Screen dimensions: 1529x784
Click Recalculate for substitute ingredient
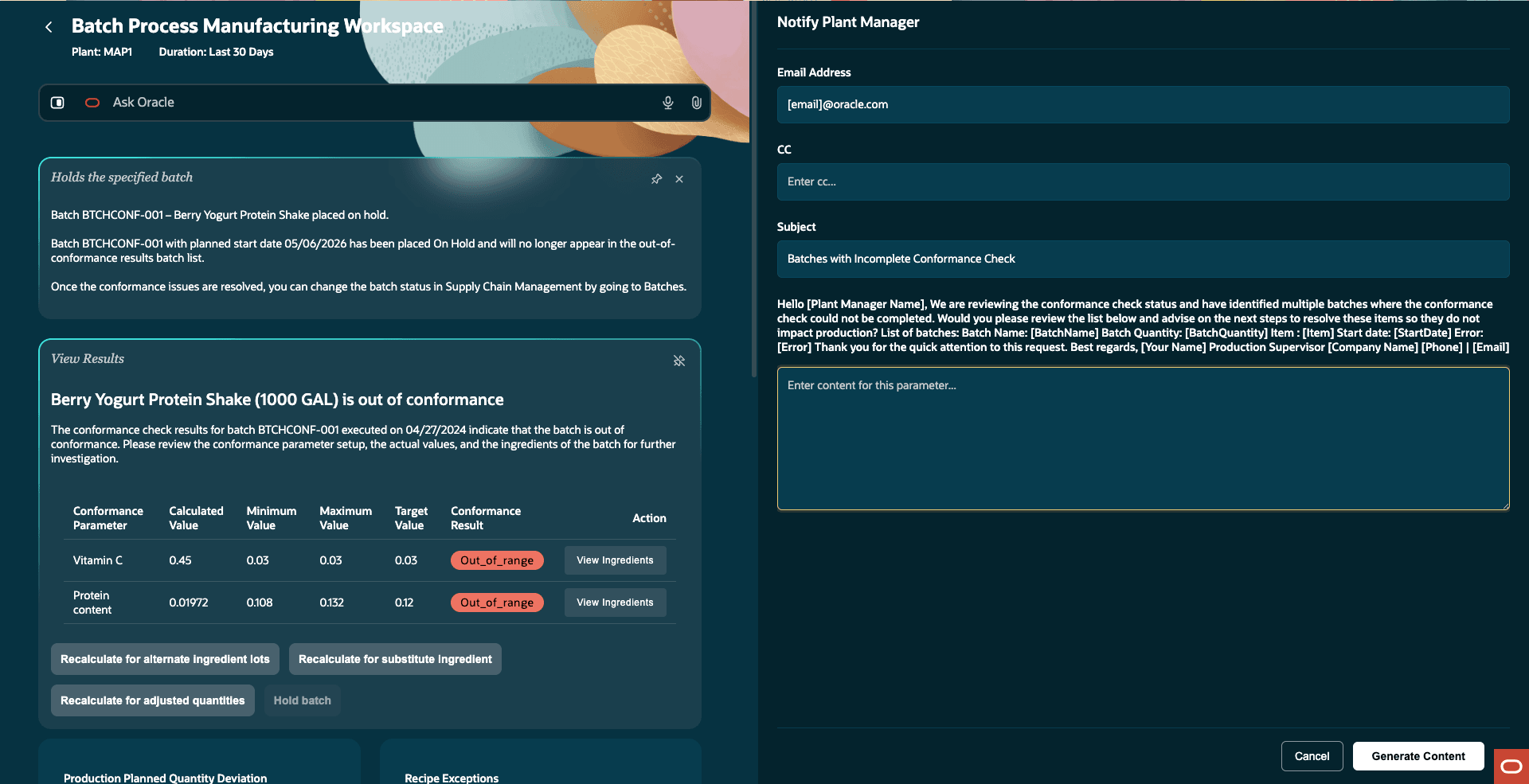tap(395, 659)
